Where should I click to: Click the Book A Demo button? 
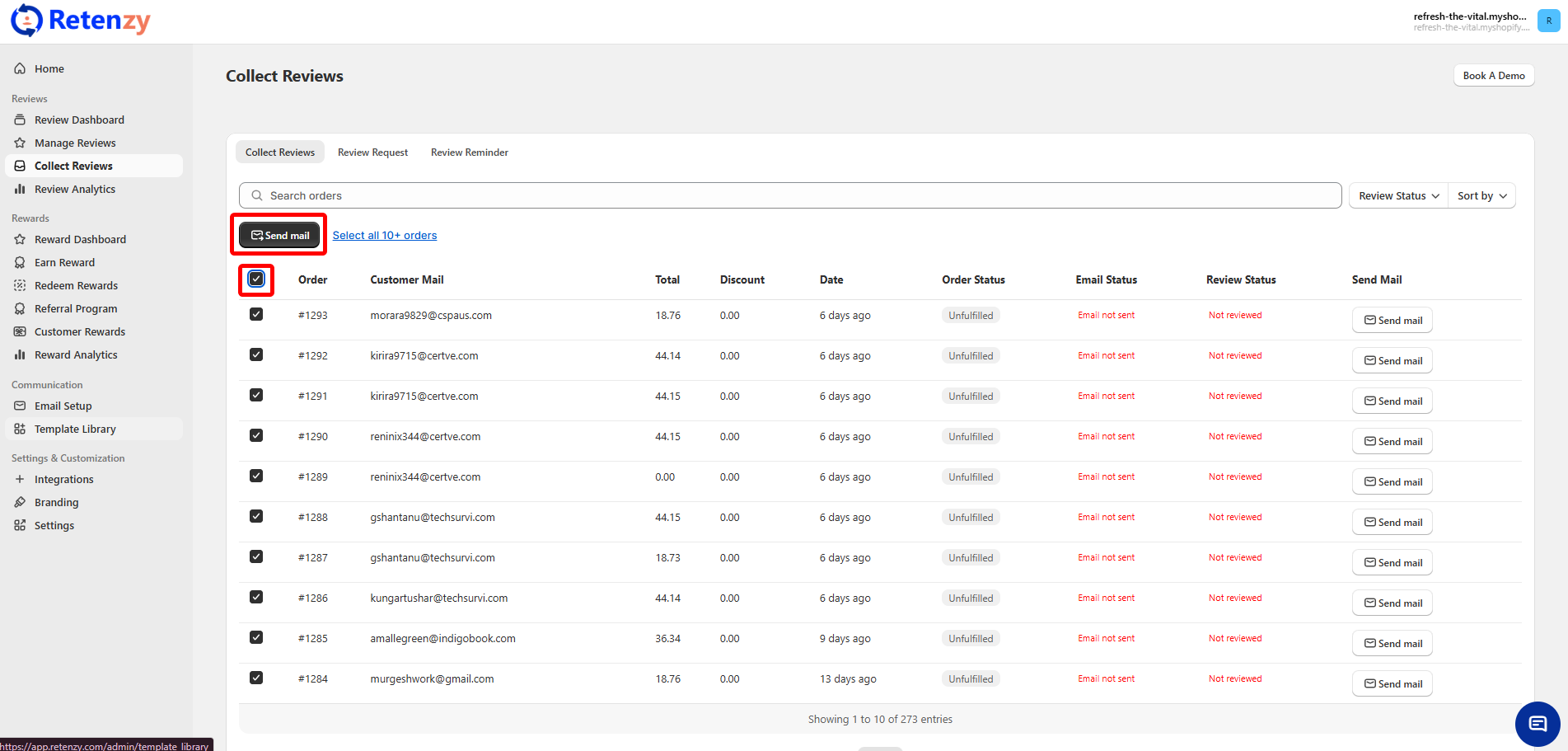tap(1493, 75)
